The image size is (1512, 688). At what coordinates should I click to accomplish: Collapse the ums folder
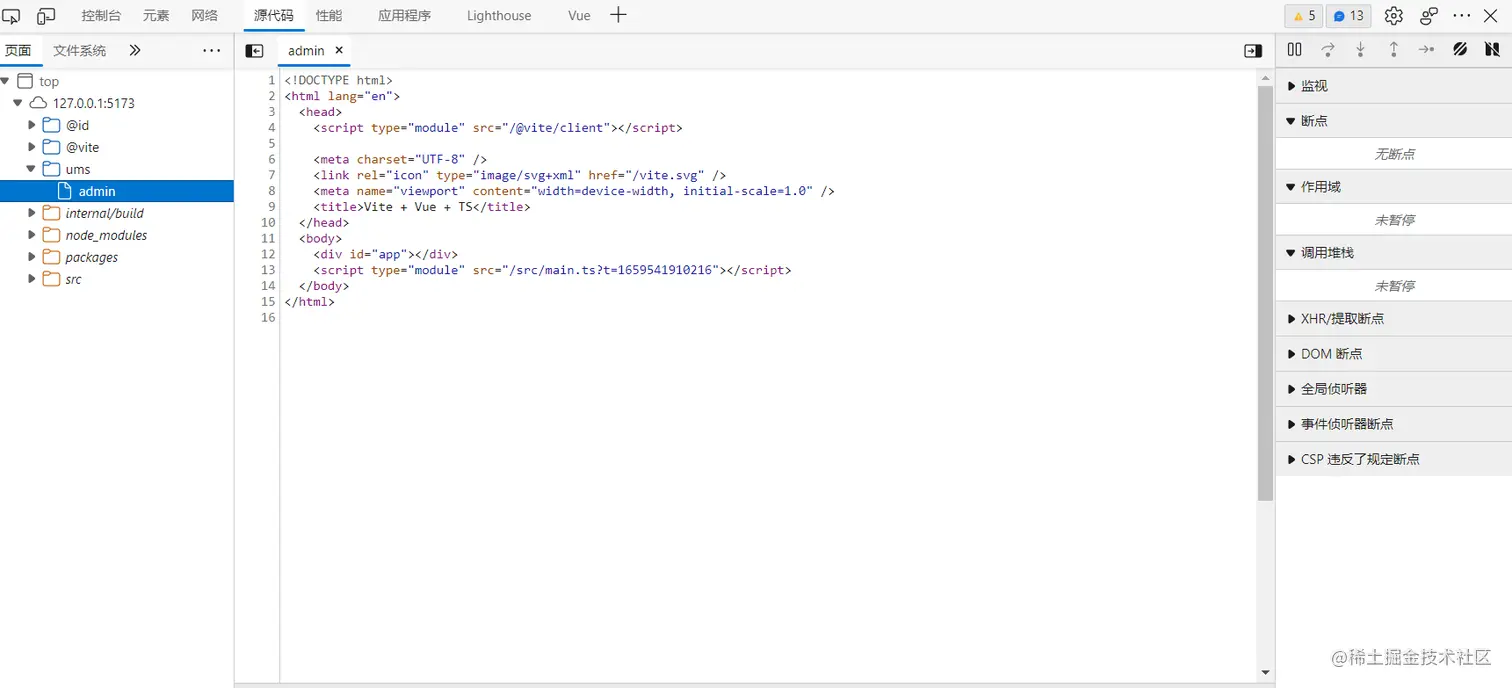tap(32, 169)
